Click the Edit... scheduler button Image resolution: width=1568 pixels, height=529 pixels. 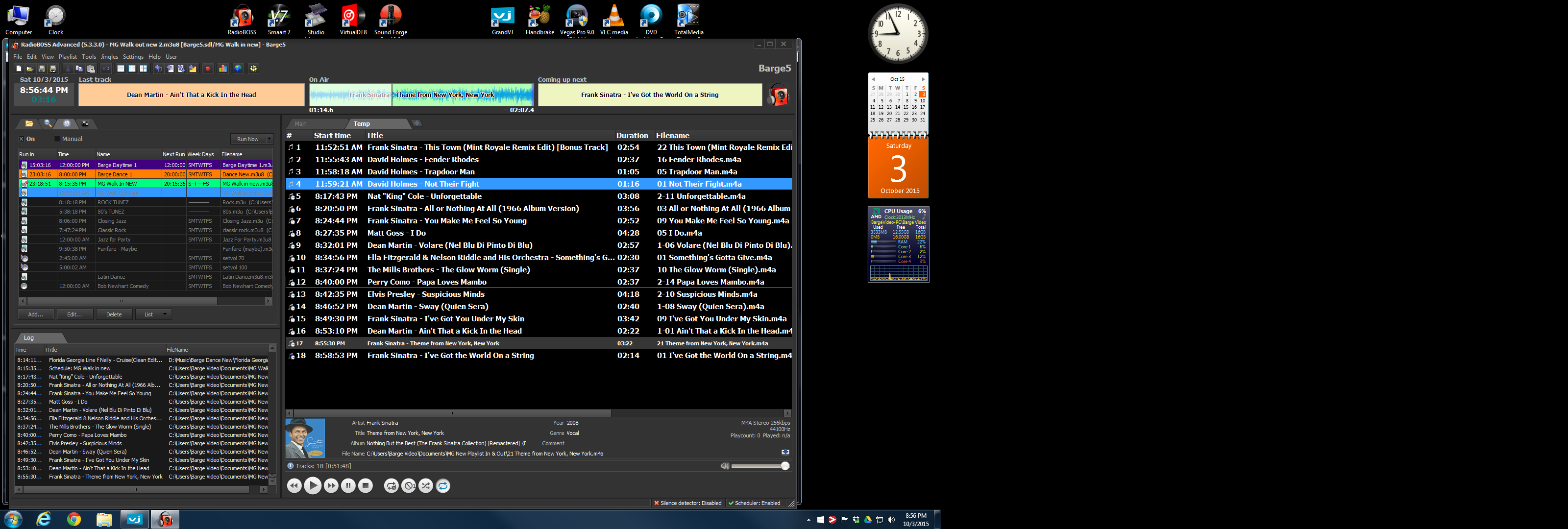pos(74,315)
